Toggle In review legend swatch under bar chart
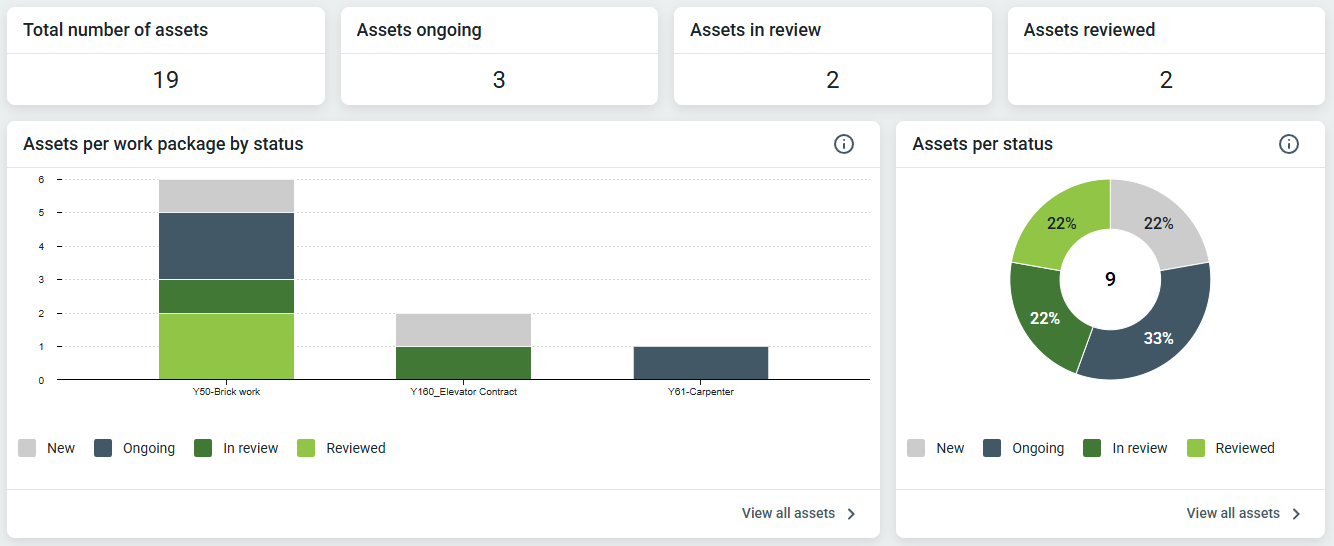The height and width of the screenshot is (546, 1334). click(203, 448)
